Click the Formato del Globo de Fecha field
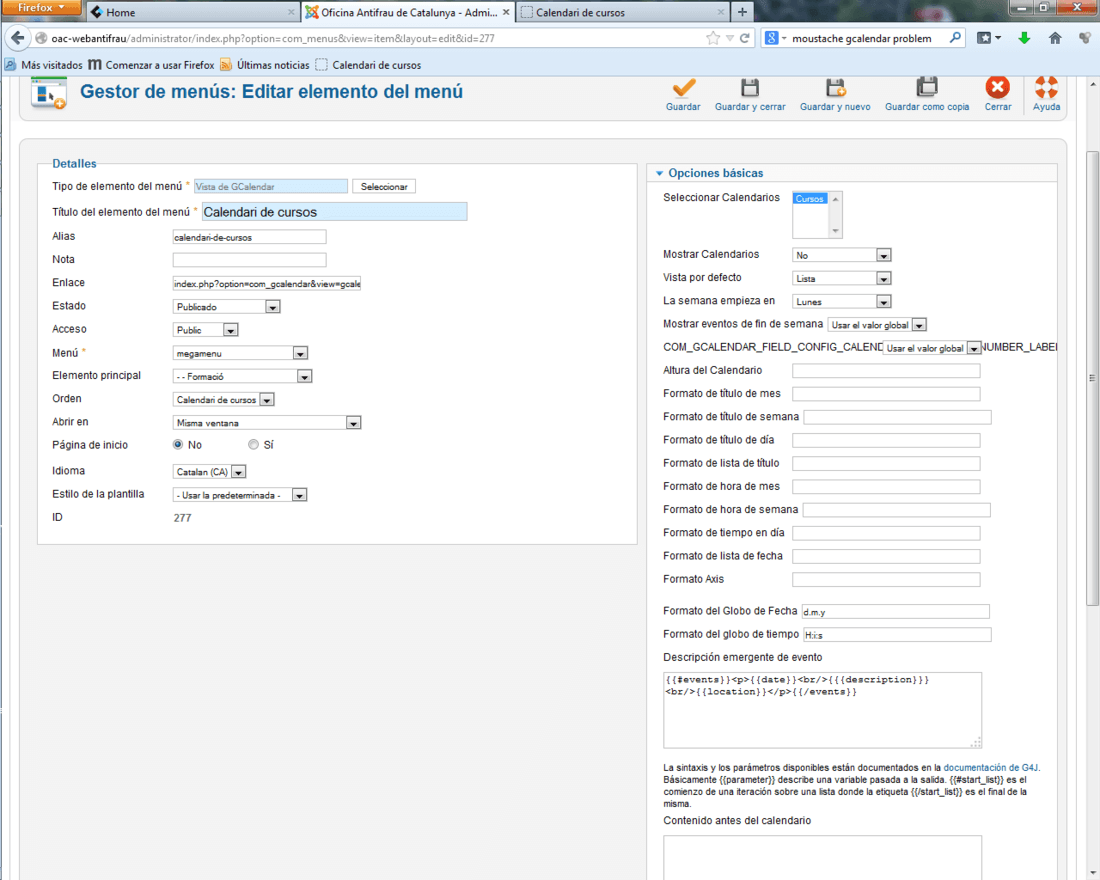This screenshot has width=1100, height=880. [896, 611]
